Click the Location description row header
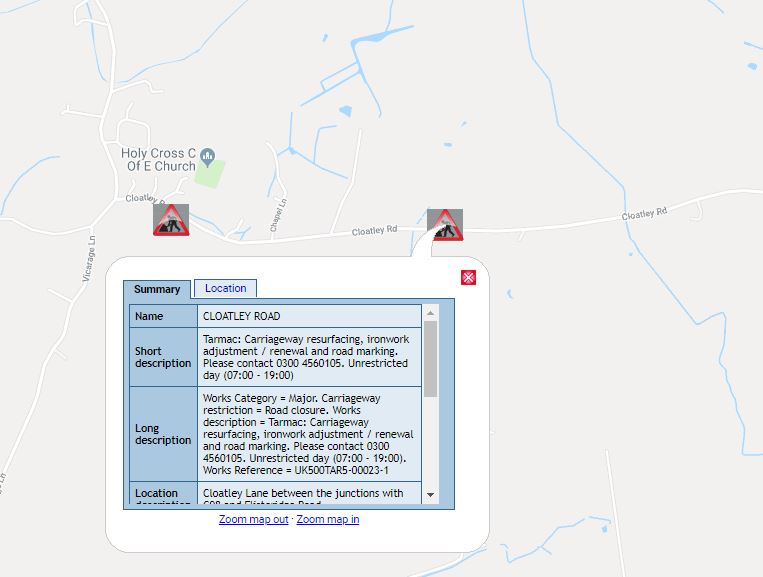Viewport: 763px width, 577px height. [x=163, y=493]
